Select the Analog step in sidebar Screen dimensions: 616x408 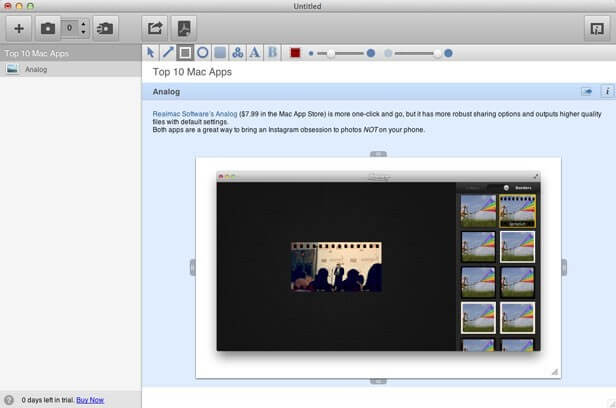(71, 69)
